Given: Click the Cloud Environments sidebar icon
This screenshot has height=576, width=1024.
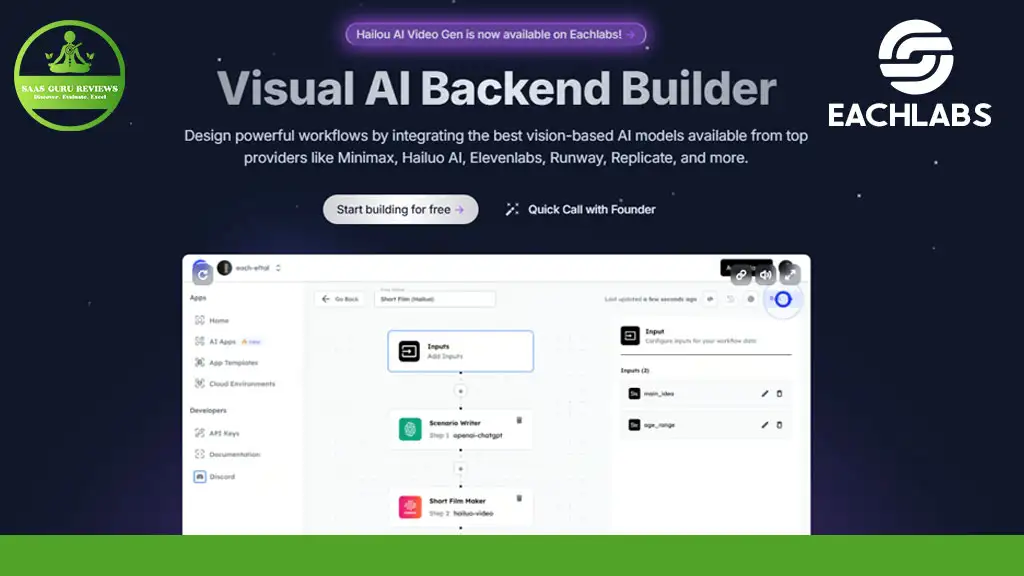Looking at the screenshot, I should (x=200, y=383).
